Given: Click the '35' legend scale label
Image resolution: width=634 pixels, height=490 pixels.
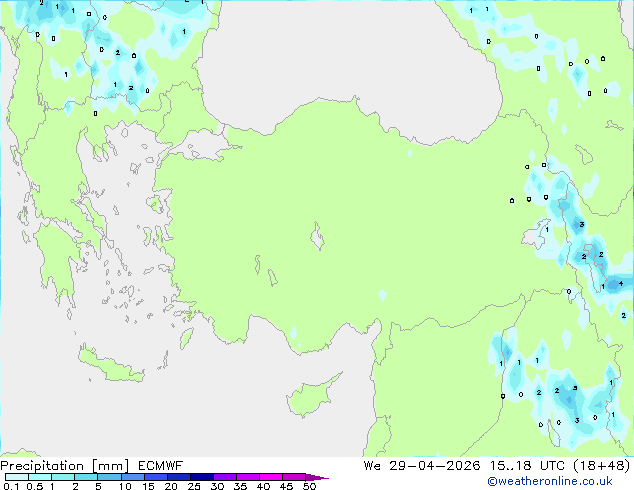Looking at the screenshot, I should [x=240, y=486].
